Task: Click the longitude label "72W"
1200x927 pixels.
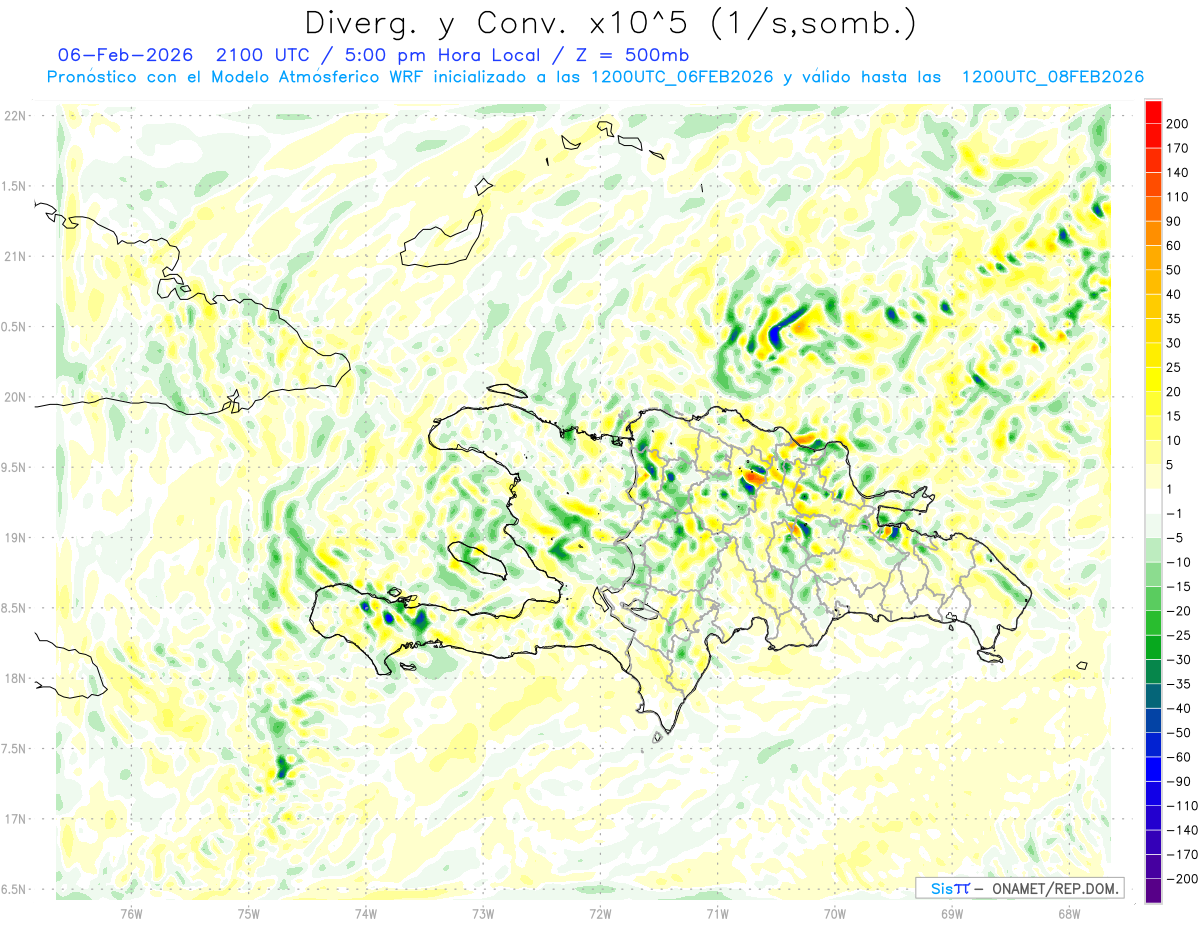Action: click(x=600, y=914)
